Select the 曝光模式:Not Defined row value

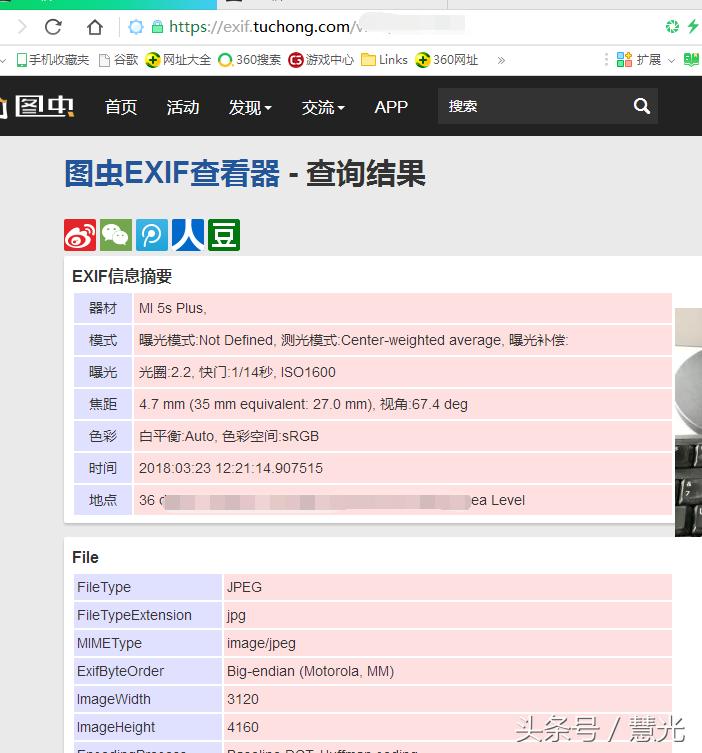point(402,340)
